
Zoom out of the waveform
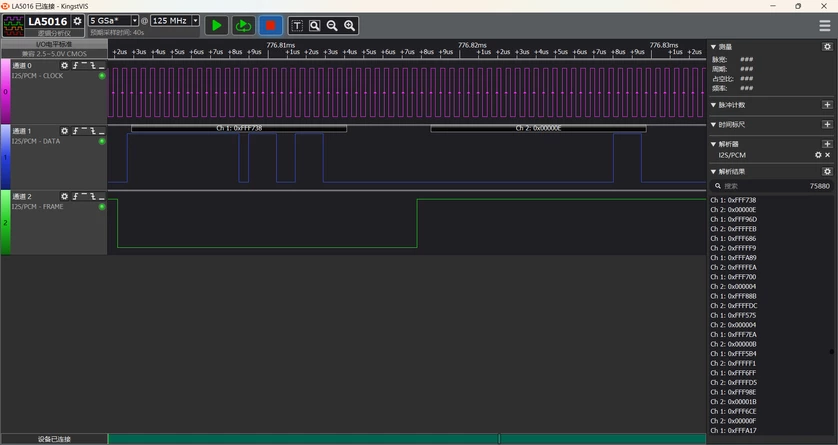point(332,26)
